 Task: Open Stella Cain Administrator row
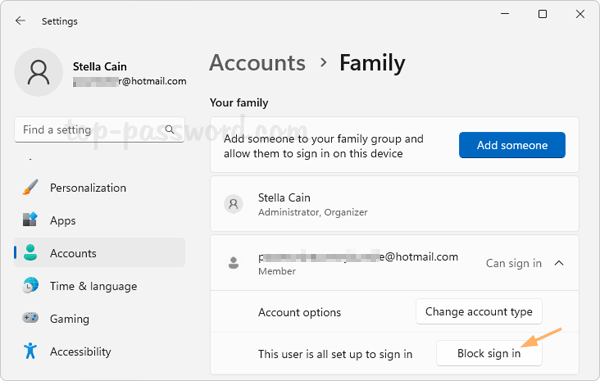[x=395, y=204]
